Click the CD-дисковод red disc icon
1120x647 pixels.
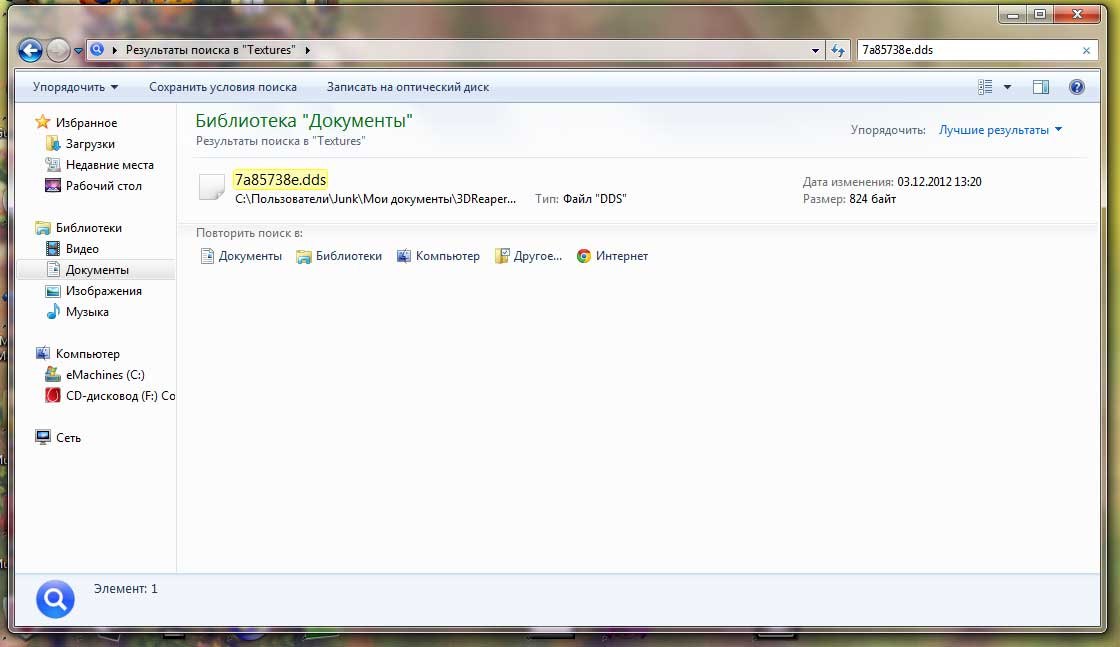pos(53,395)
